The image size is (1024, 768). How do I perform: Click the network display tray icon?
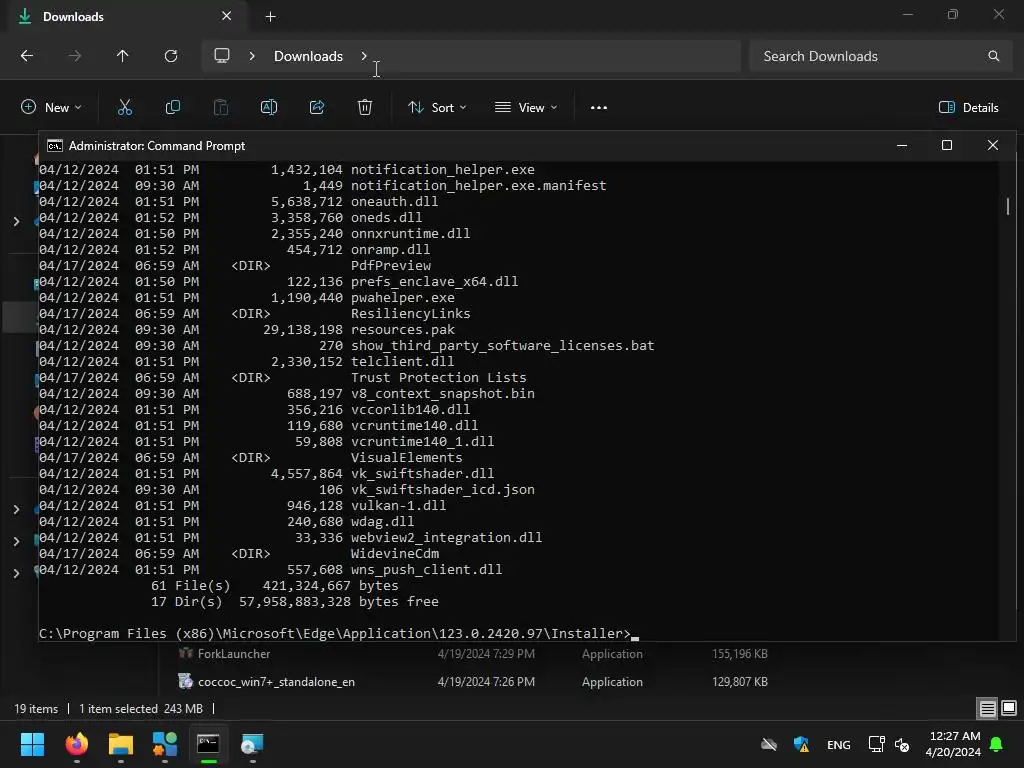876,744
